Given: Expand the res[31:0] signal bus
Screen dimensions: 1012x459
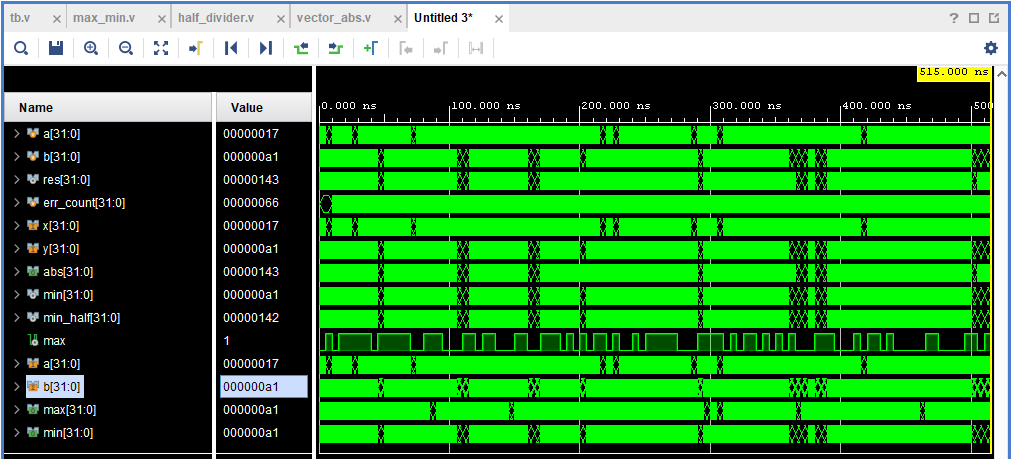Looking at the screenshot, I should pos(16,180).
